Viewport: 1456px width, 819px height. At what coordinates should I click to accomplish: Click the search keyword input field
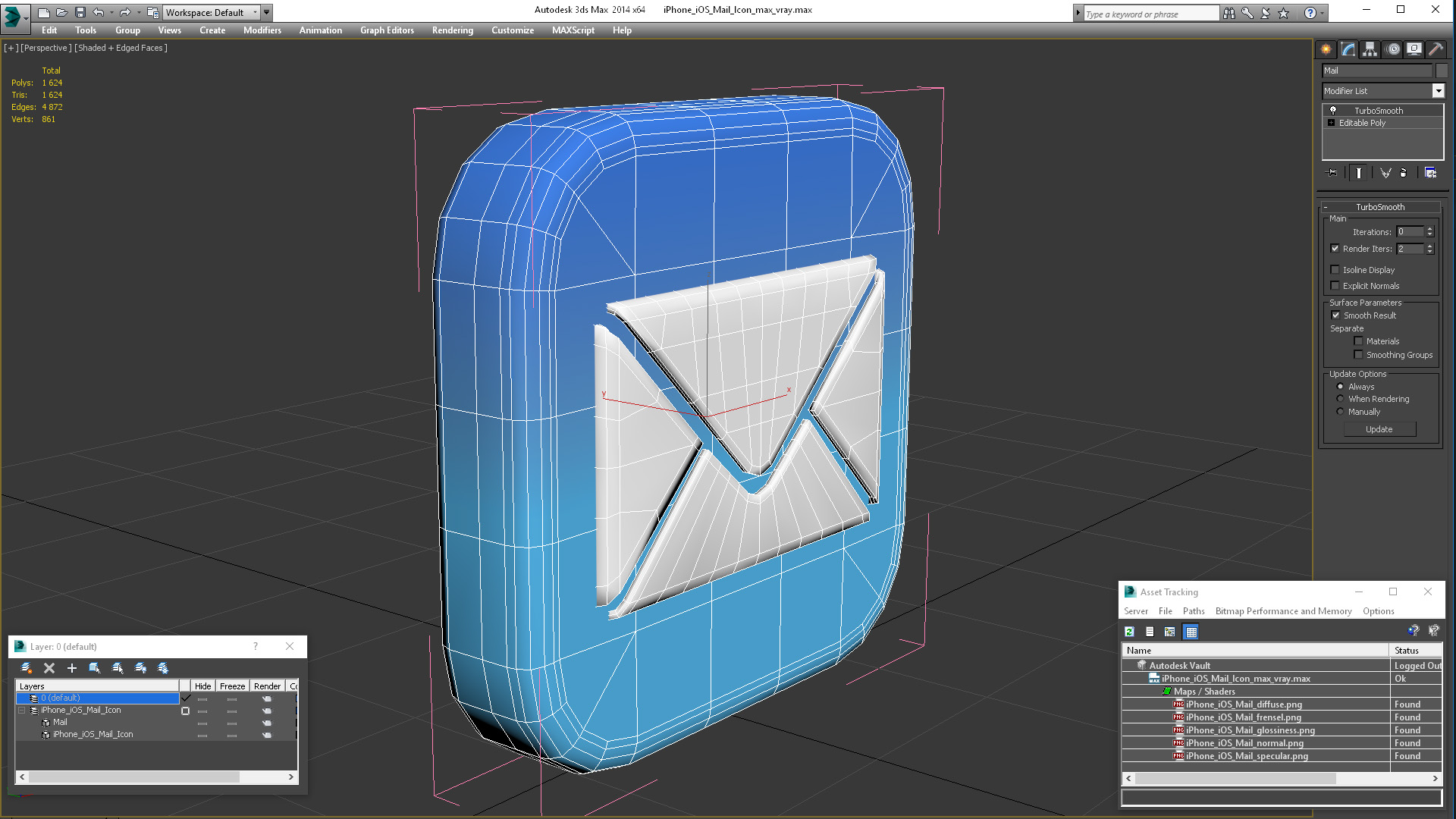(x=1150, y=14)
